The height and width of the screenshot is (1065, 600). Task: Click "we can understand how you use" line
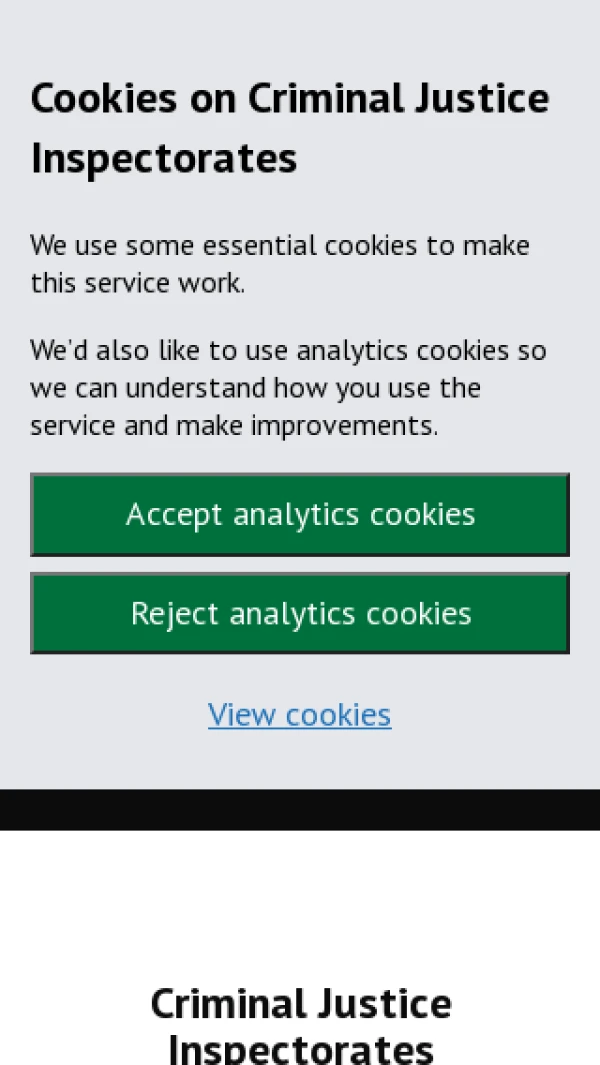point(255,388)
